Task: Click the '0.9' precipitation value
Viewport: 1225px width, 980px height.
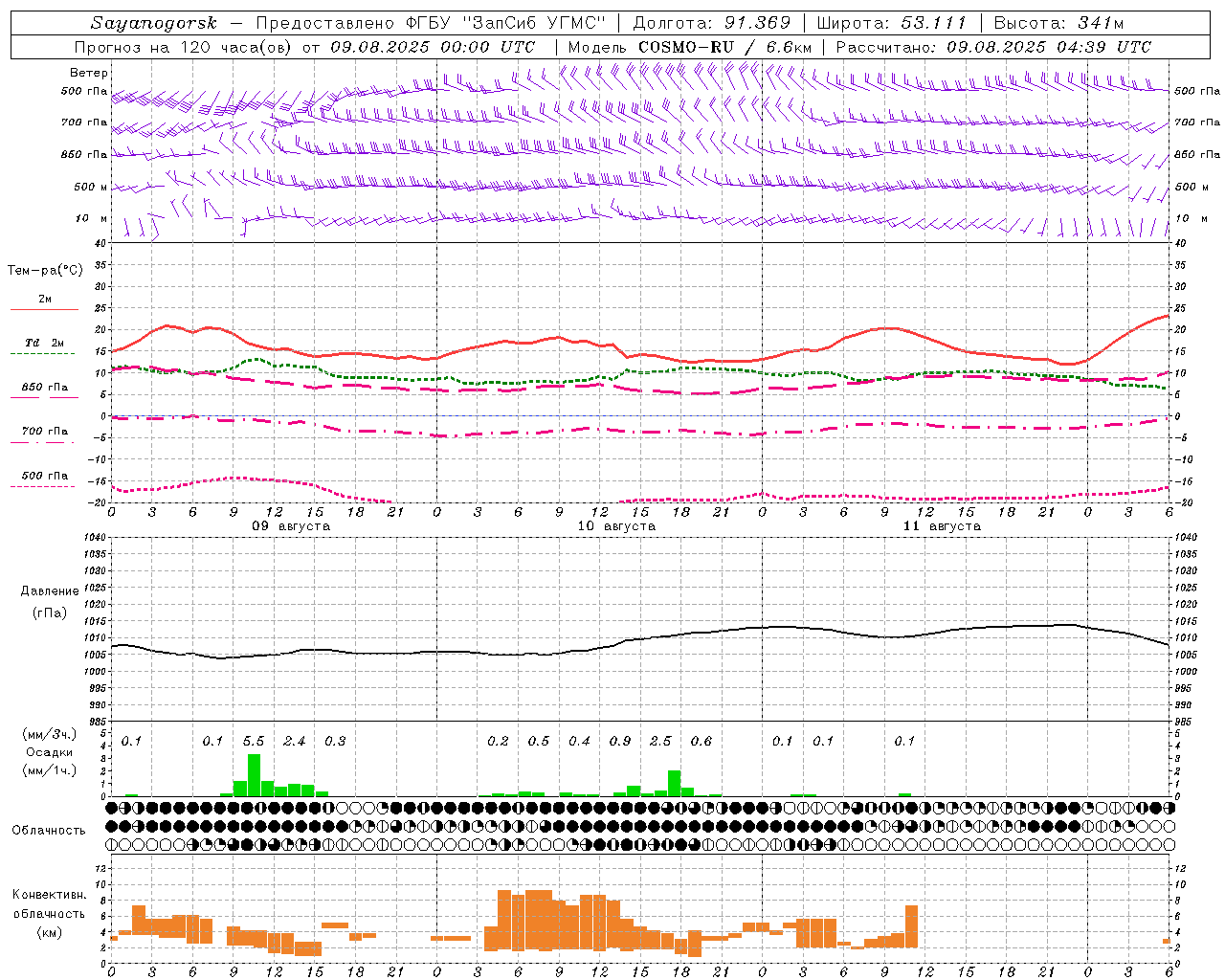Action: point(620,741)
